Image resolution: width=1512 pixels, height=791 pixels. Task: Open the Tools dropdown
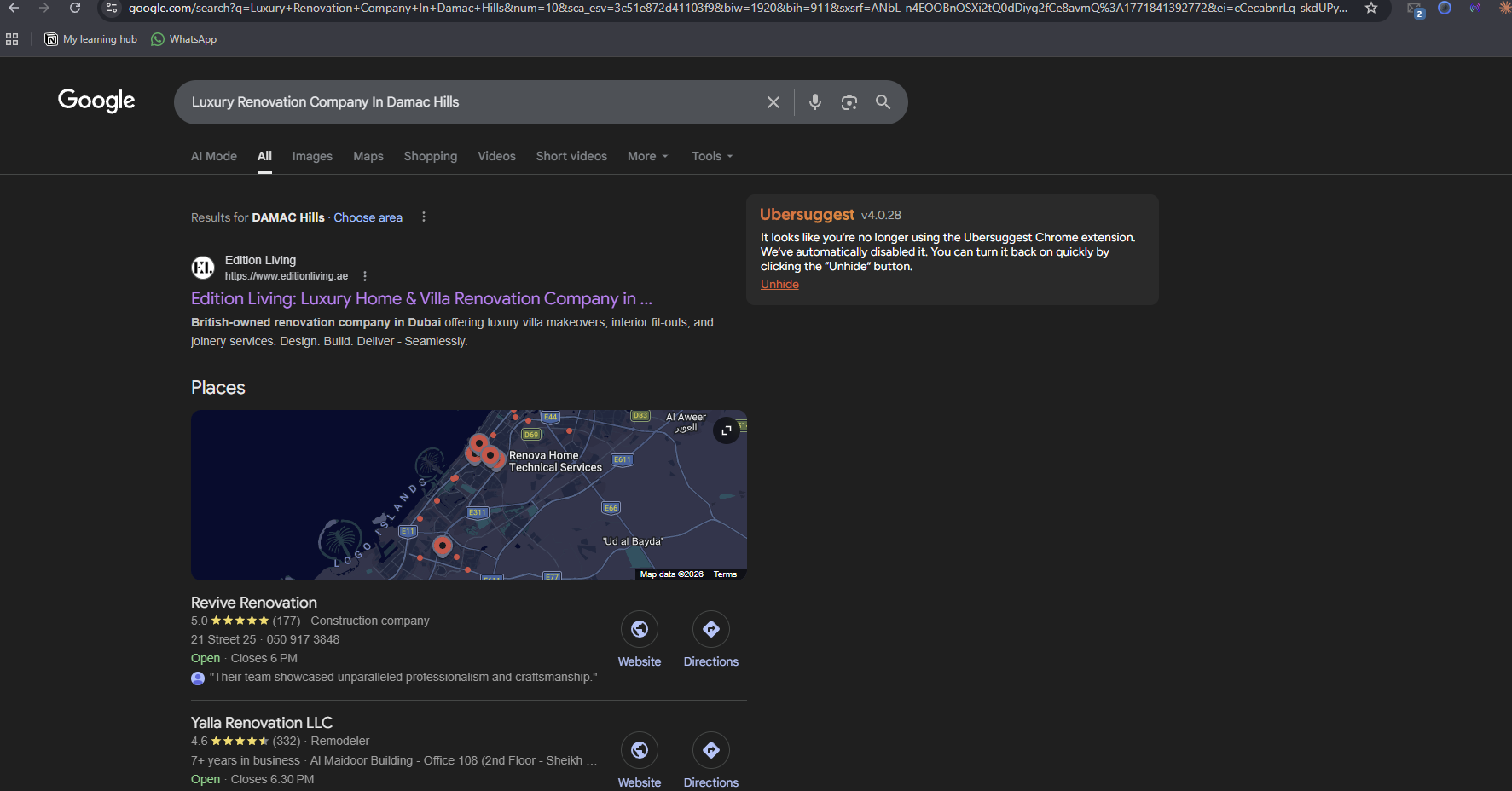[x=712, y=156]
